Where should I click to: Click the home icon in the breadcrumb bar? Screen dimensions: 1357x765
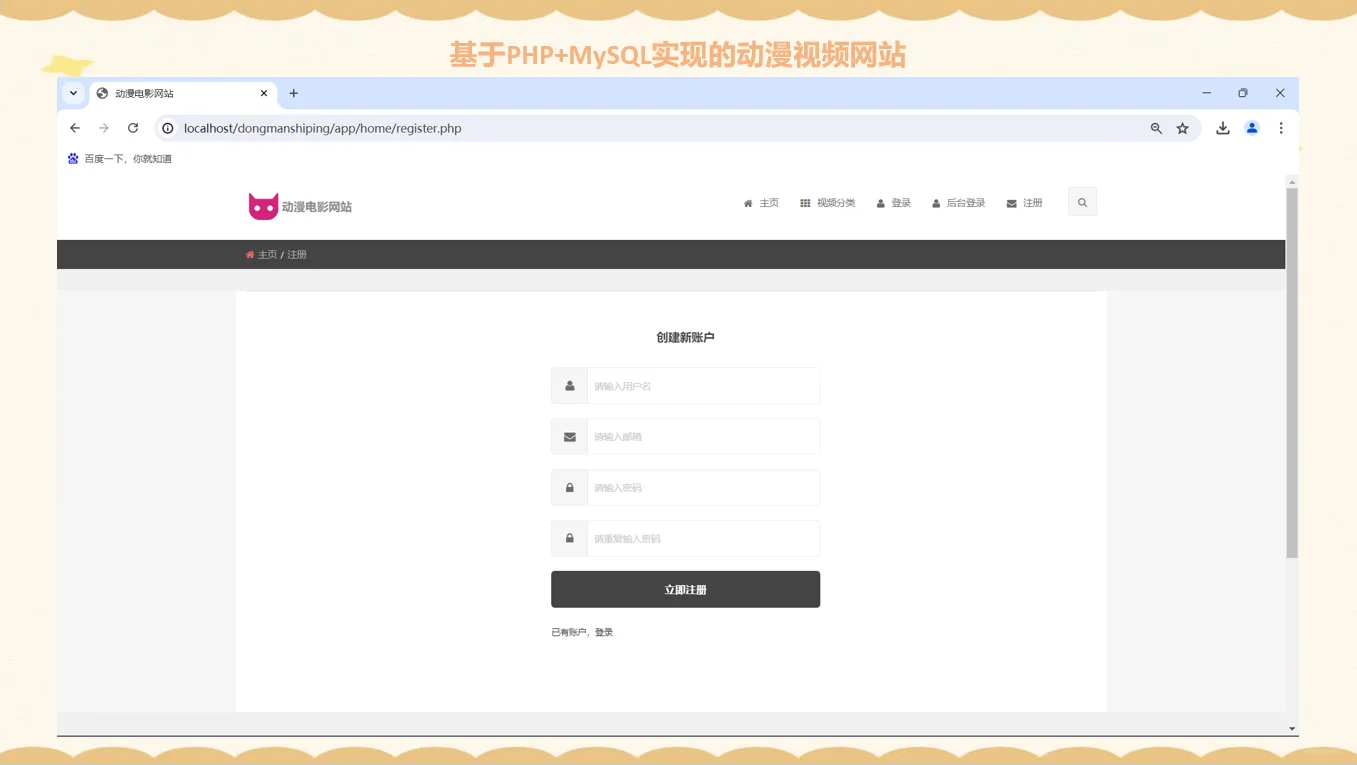click(249, 254)
